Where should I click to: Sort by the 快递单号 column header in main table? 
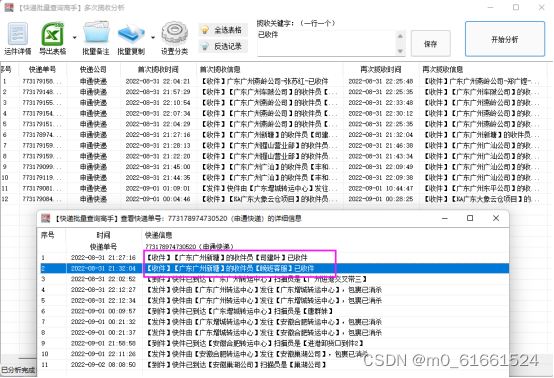(x=42, y=69)
